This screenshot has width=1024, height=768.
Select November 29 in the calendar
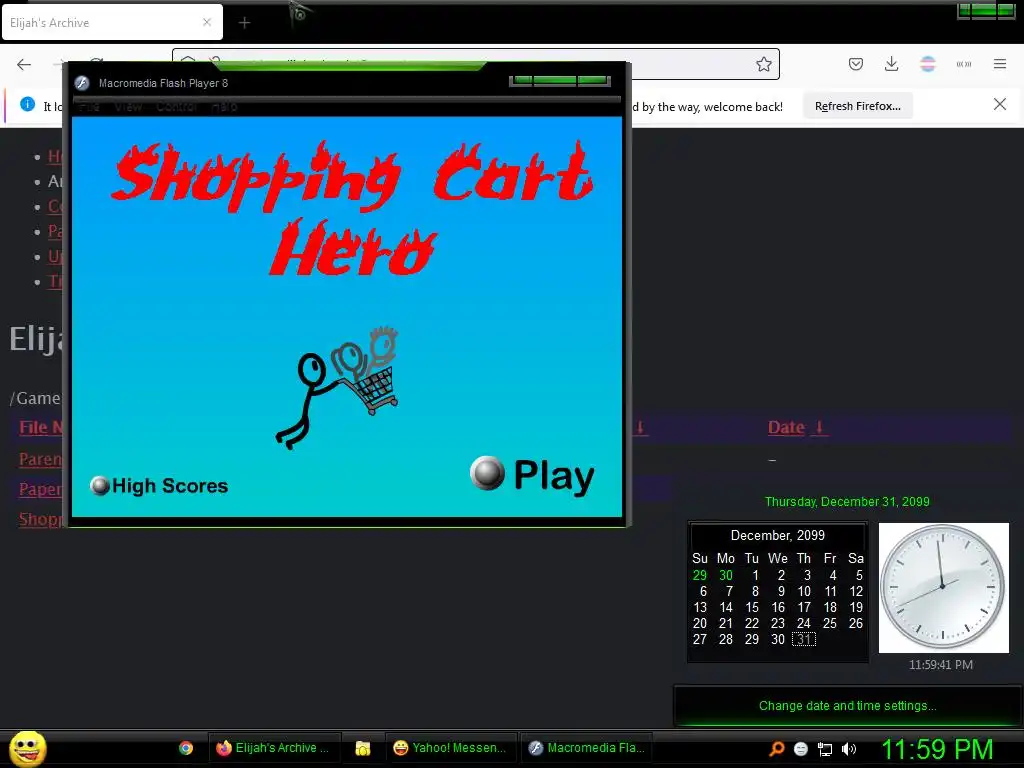[x=699, y=575]
